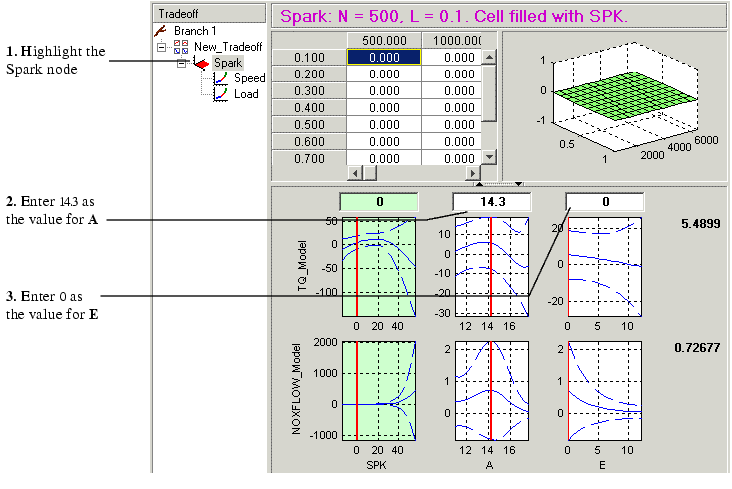Click the 500.000 column header

pos(384,41)
